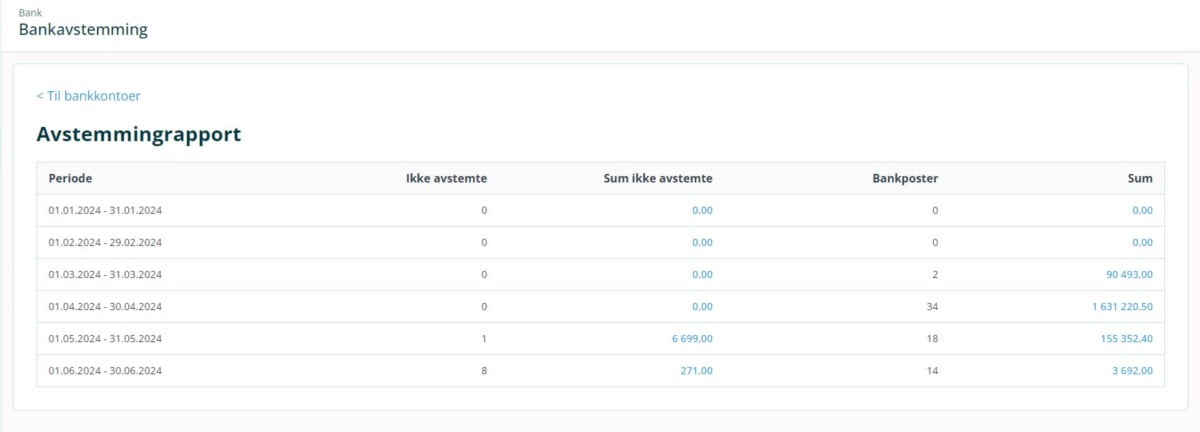Click the 'Ikke avstemte' column header
The image size is (1200, 432).
446,179
